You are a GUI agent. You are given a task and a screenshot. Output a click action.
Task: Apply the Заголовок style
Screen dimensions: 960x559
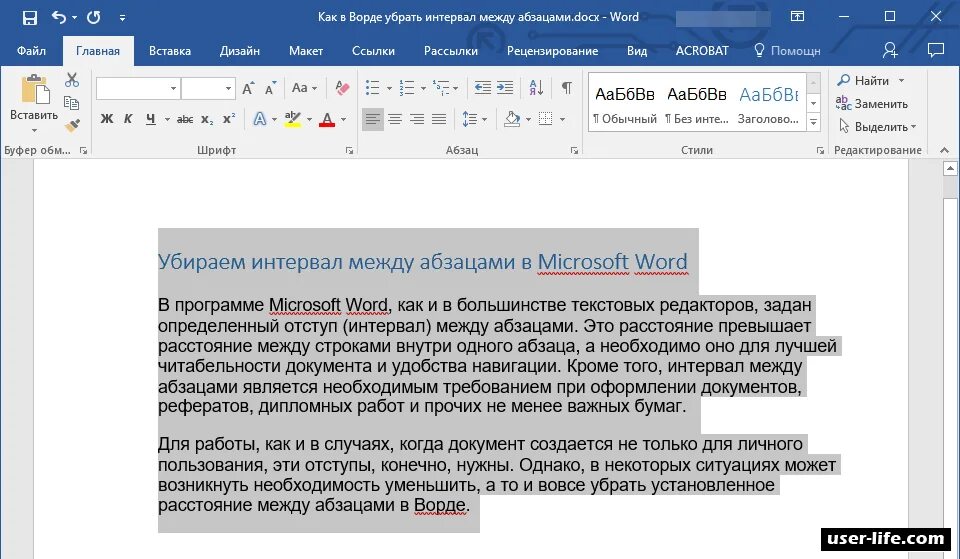coord(769,104)
